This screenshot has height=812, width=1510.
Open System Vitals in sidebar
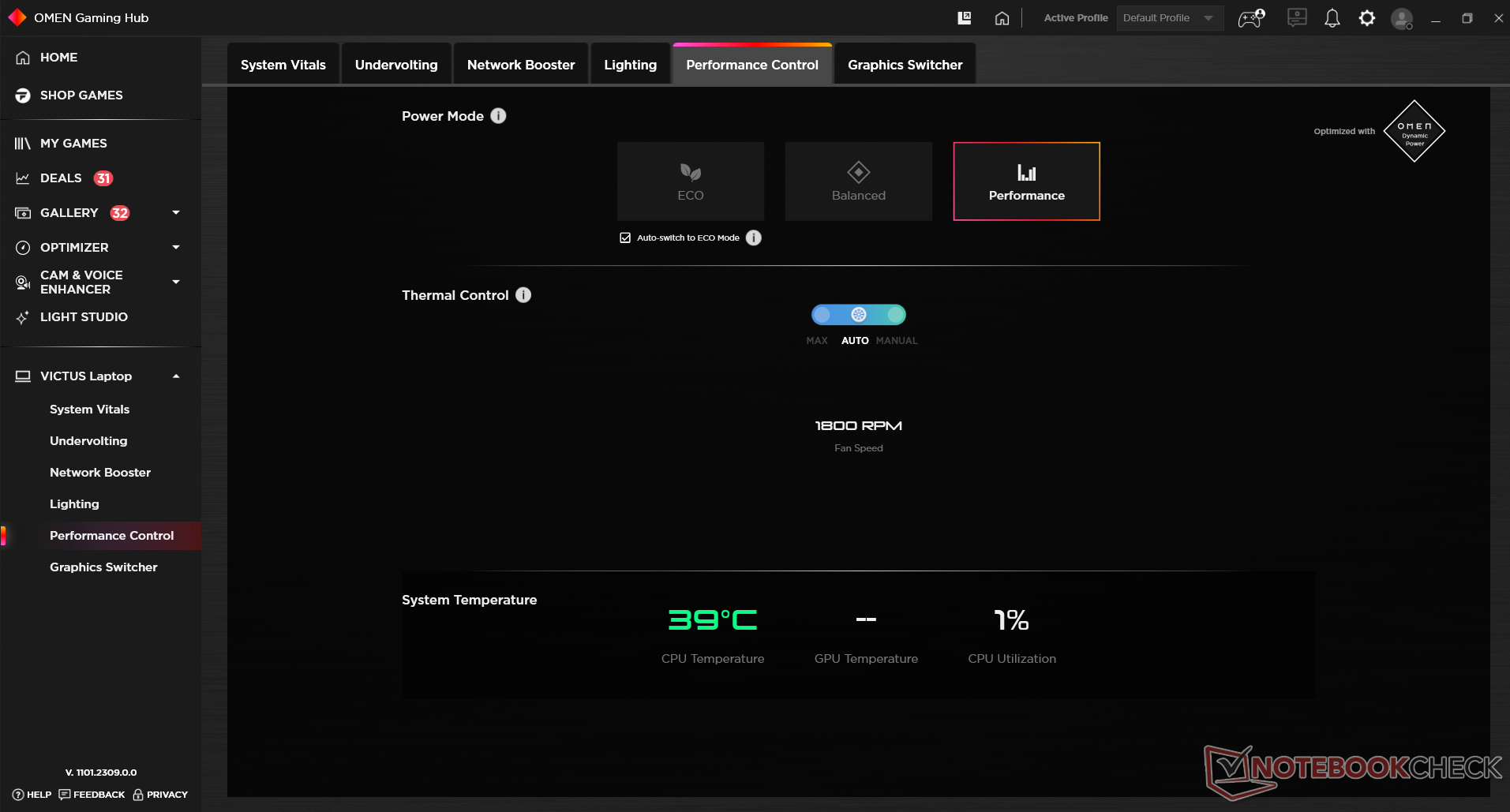[90, 410]
